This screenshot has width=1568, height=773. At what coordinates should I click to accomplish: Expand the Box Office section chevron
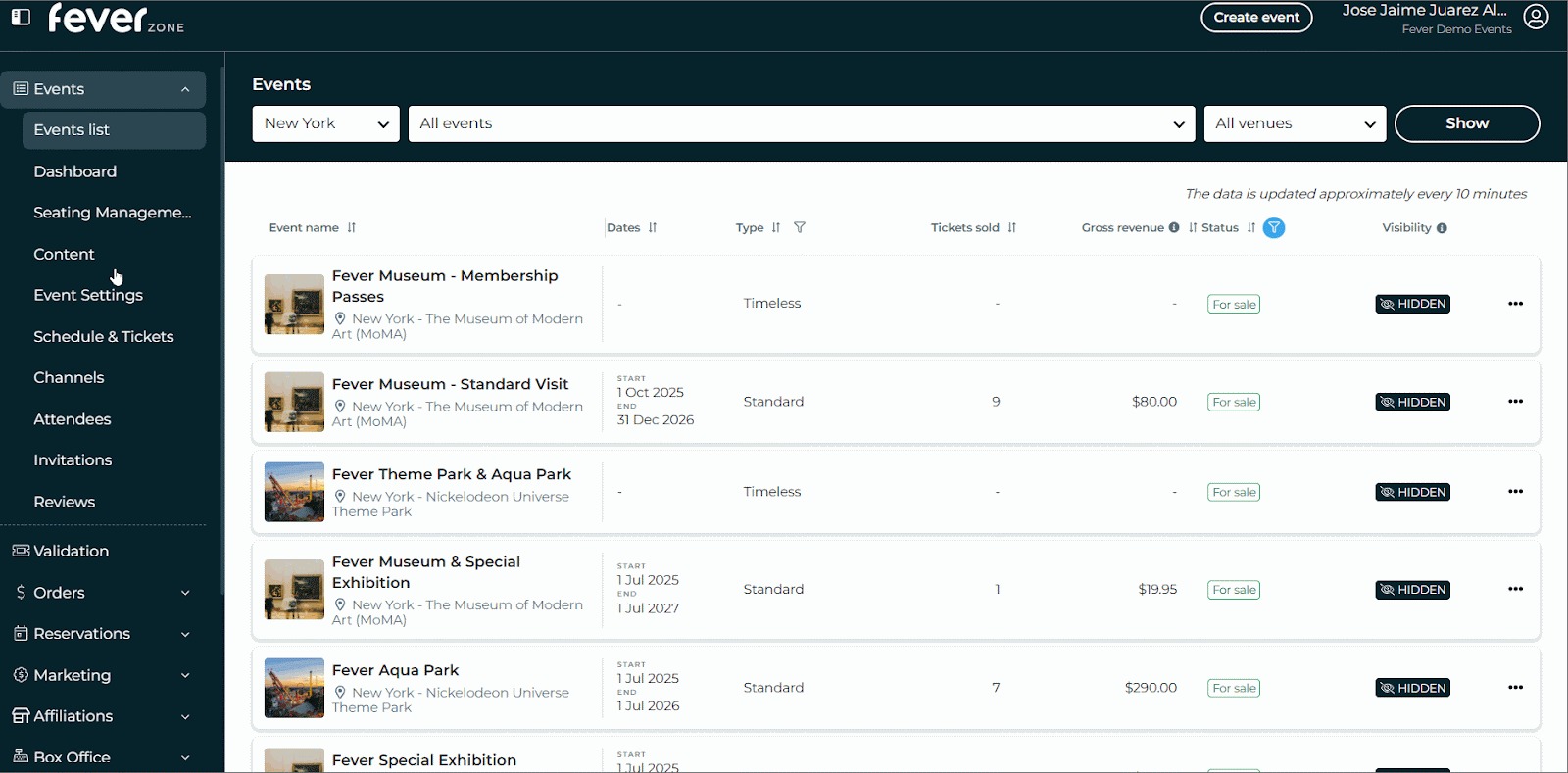[x=185, y=757]
